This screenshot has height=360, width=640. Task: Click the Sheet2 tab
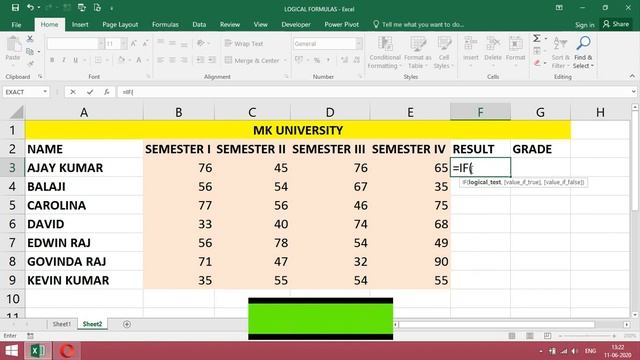click(x=92, y=324)
